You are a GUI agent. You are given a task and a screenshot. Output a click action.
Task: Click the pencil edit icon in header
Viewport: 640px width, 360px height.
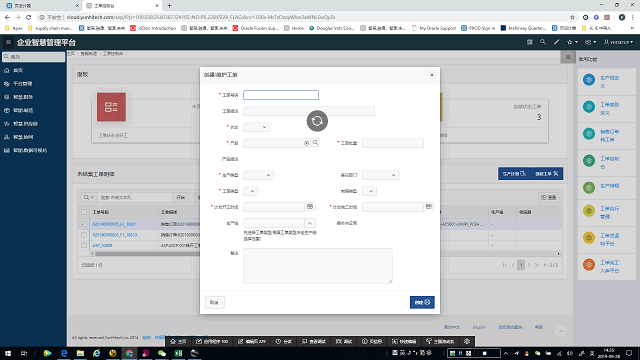click(x=556, y=42)
